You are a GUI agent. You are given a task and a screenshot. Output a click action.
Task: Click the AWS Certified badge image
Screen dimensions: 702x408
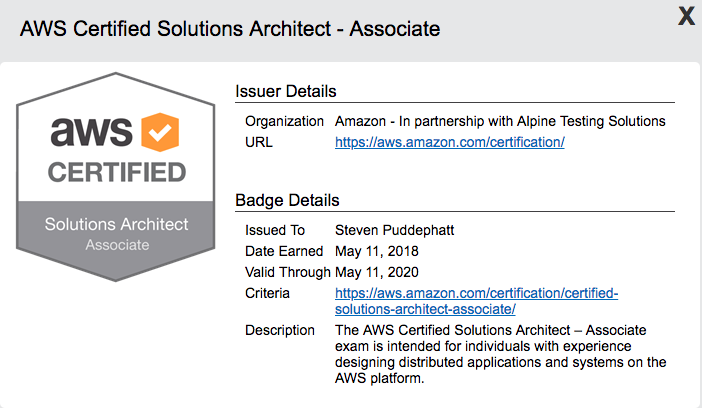[x=116, y=176]
